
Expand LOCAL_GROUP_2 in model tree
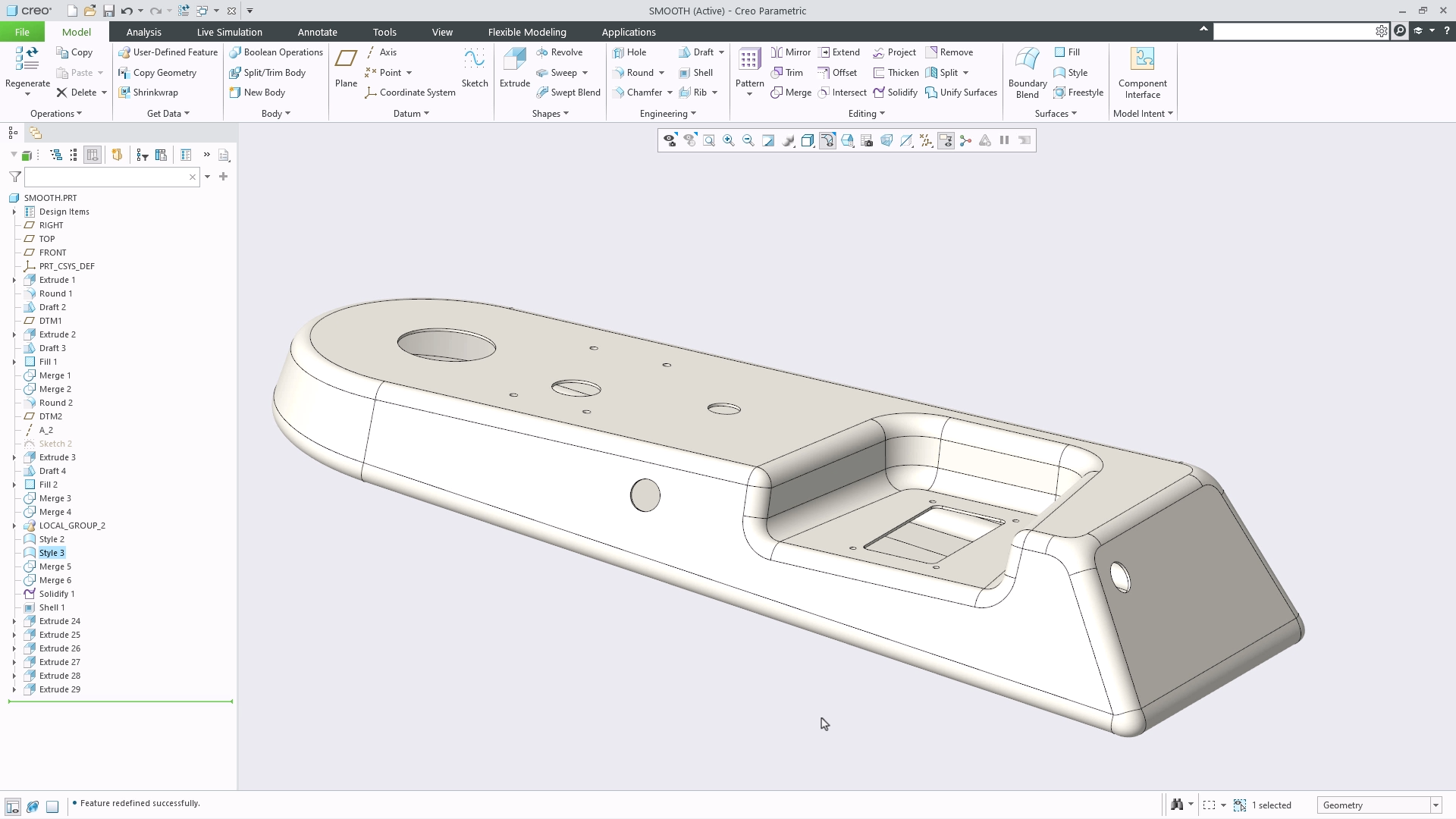click(14, 526)
